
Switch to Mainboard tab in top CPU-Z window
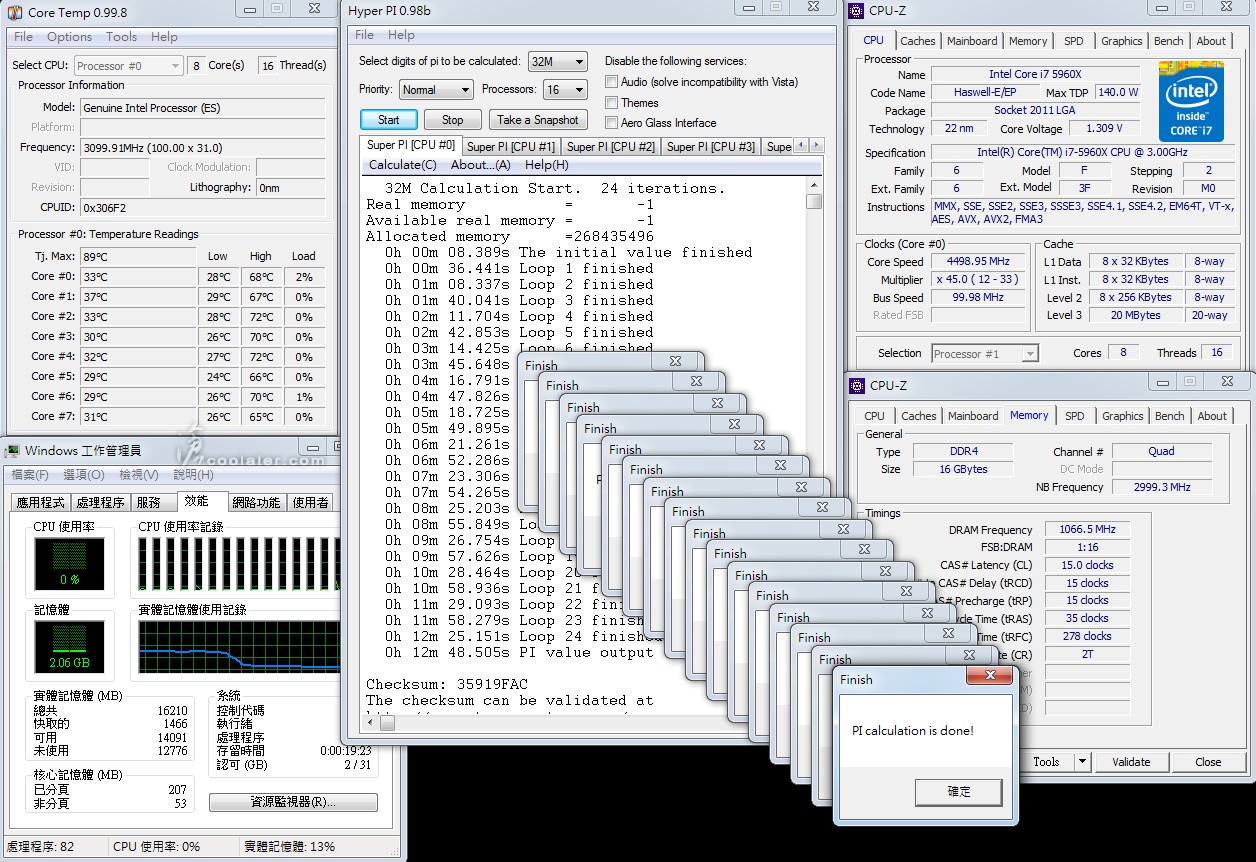tap(972, 41)
